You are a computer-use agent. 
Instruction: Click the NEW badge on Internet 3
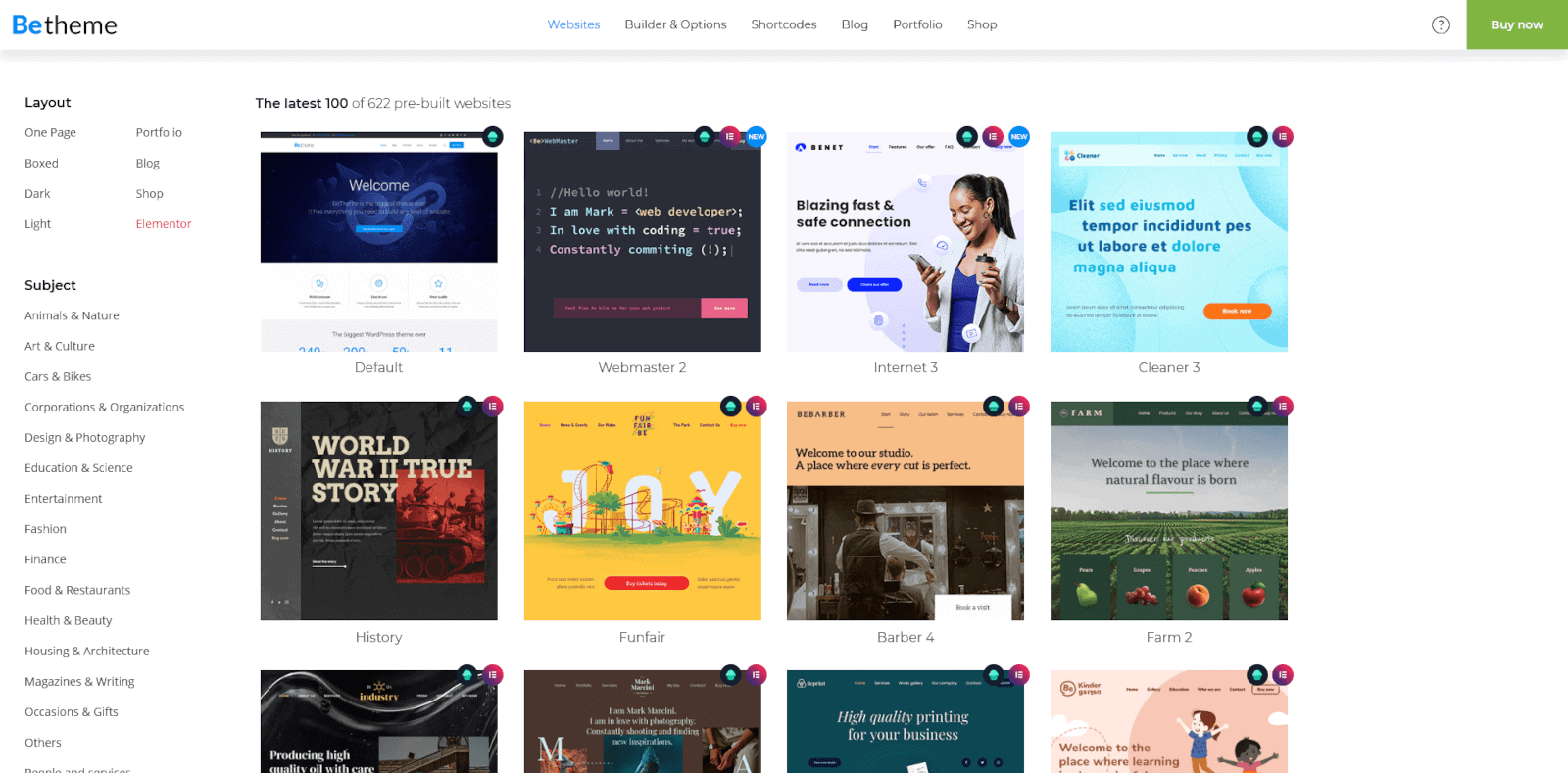click(x=1019, y=137)
